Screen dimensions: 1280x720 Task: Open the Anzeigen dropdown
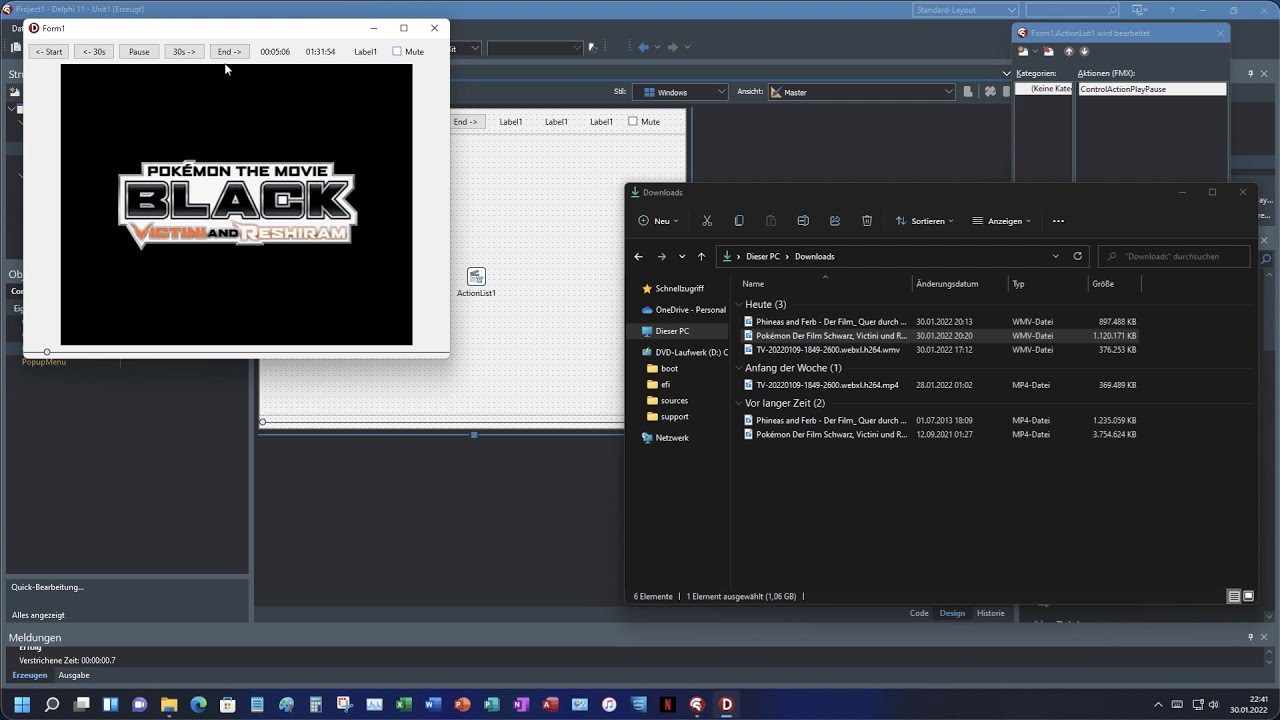click(1002, 221)
